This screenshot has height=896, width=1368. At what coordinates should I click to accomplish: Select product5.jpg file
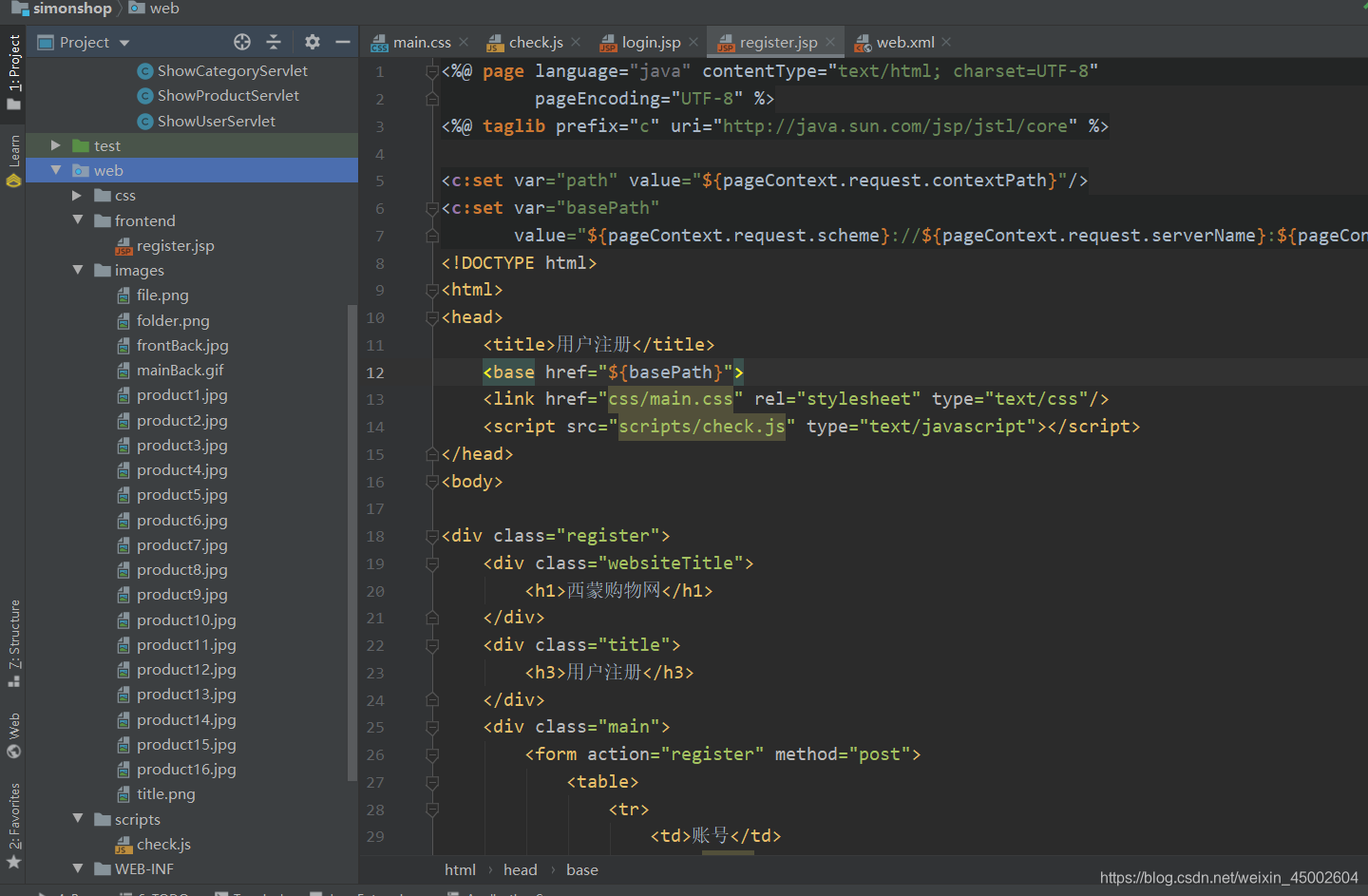pos(182,494)
